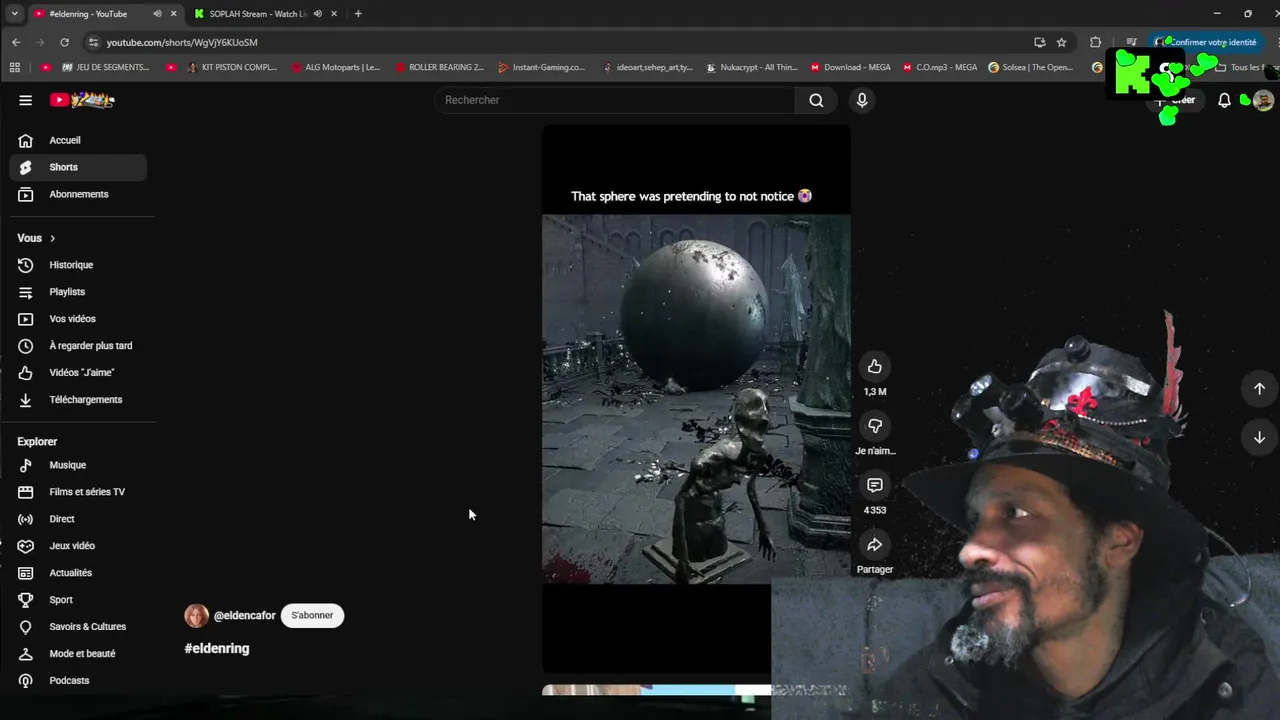1280x720 pixels.
Task: Start voice search with the microphone icon
Action: tap(862, 100)
